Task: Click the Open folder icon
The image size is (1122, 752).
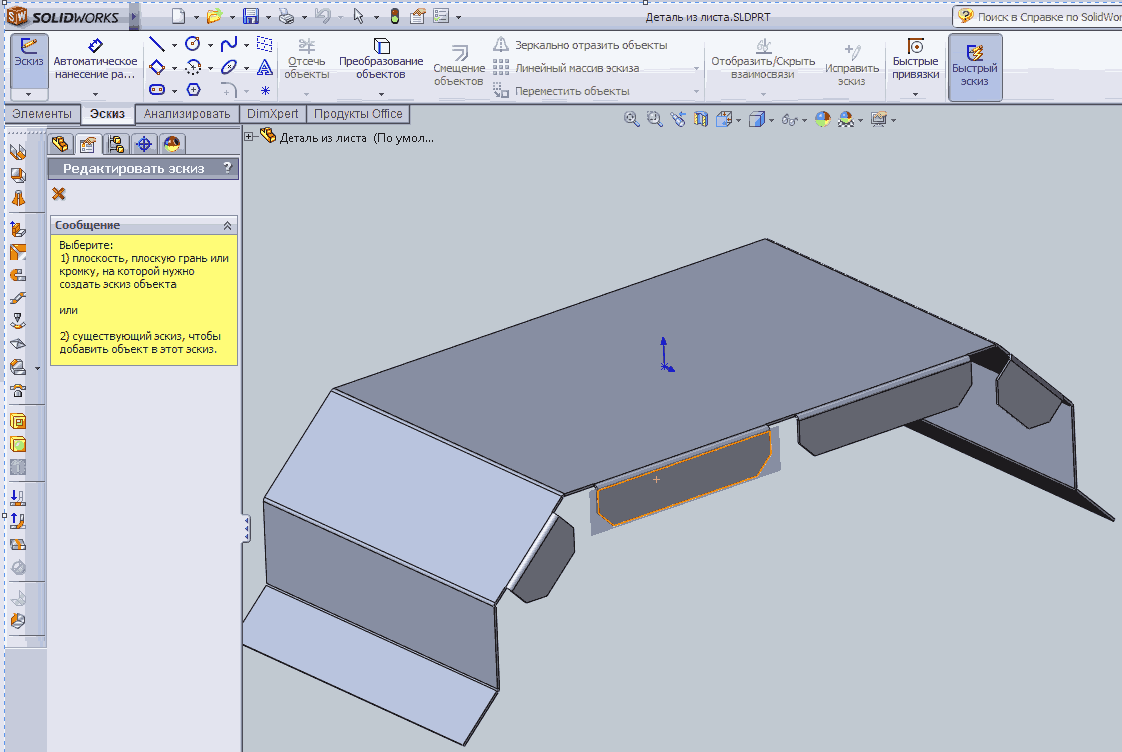Action: (214, 16)
